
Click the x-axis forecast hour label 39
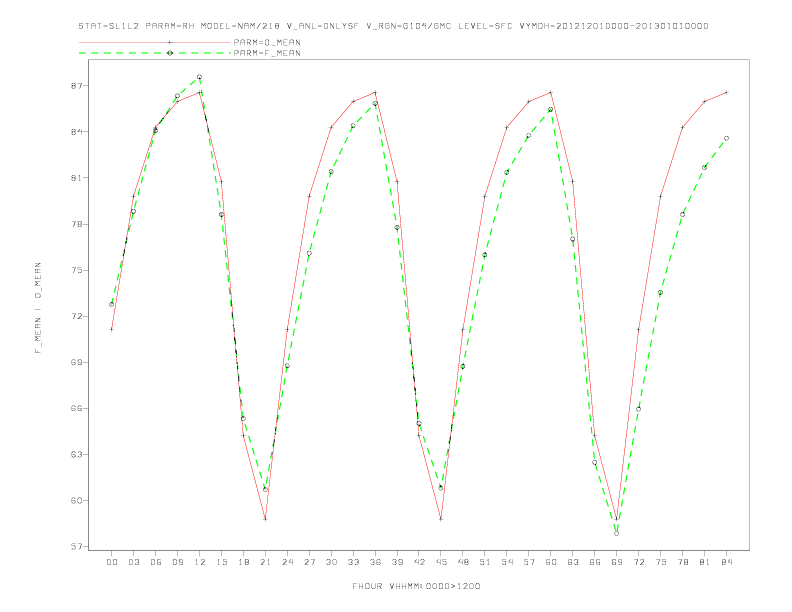click(397, 562)
